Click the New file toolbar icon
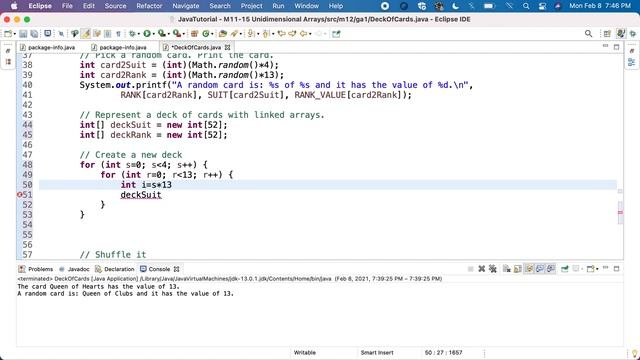 [x=8, y=34]
